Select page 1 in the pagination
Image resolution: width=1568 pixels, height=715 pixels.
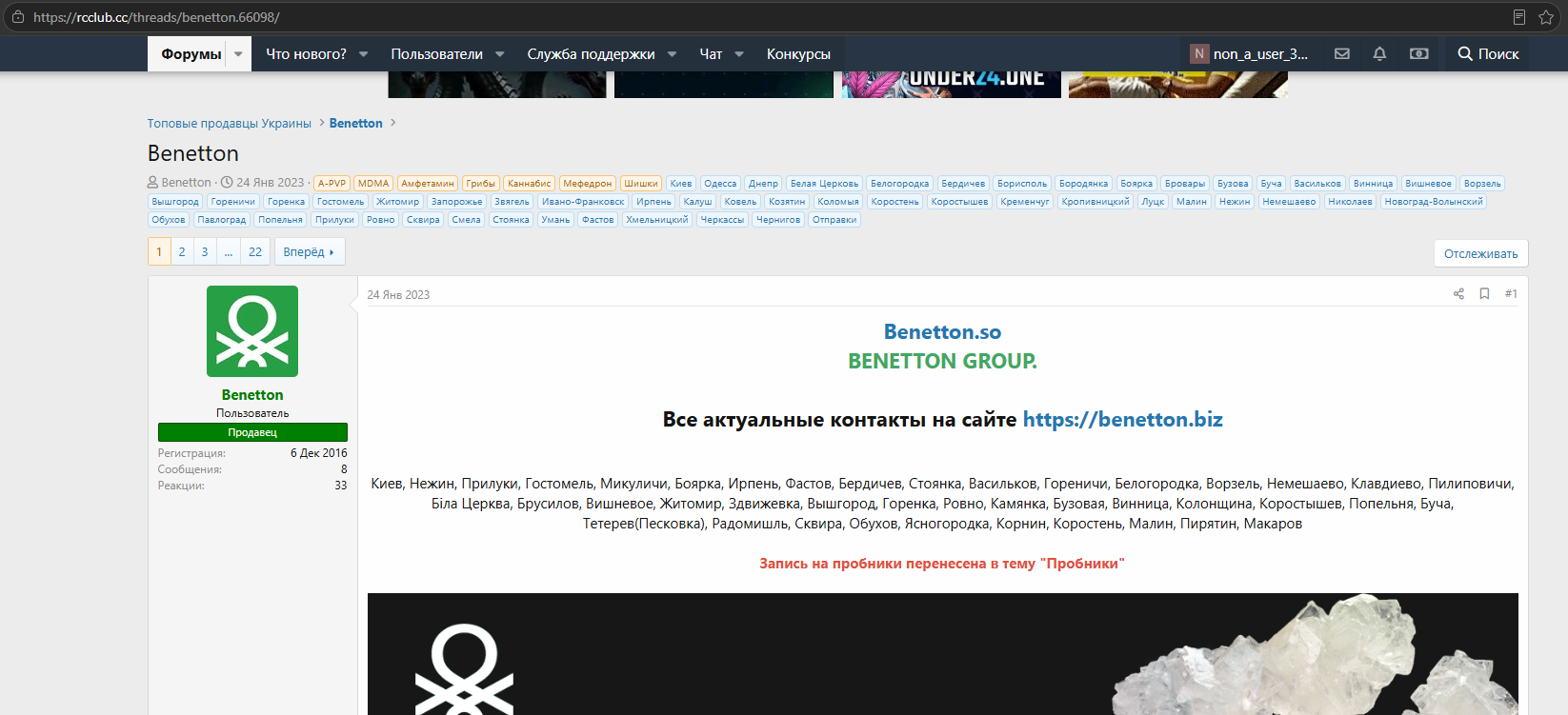click(159, 252)
